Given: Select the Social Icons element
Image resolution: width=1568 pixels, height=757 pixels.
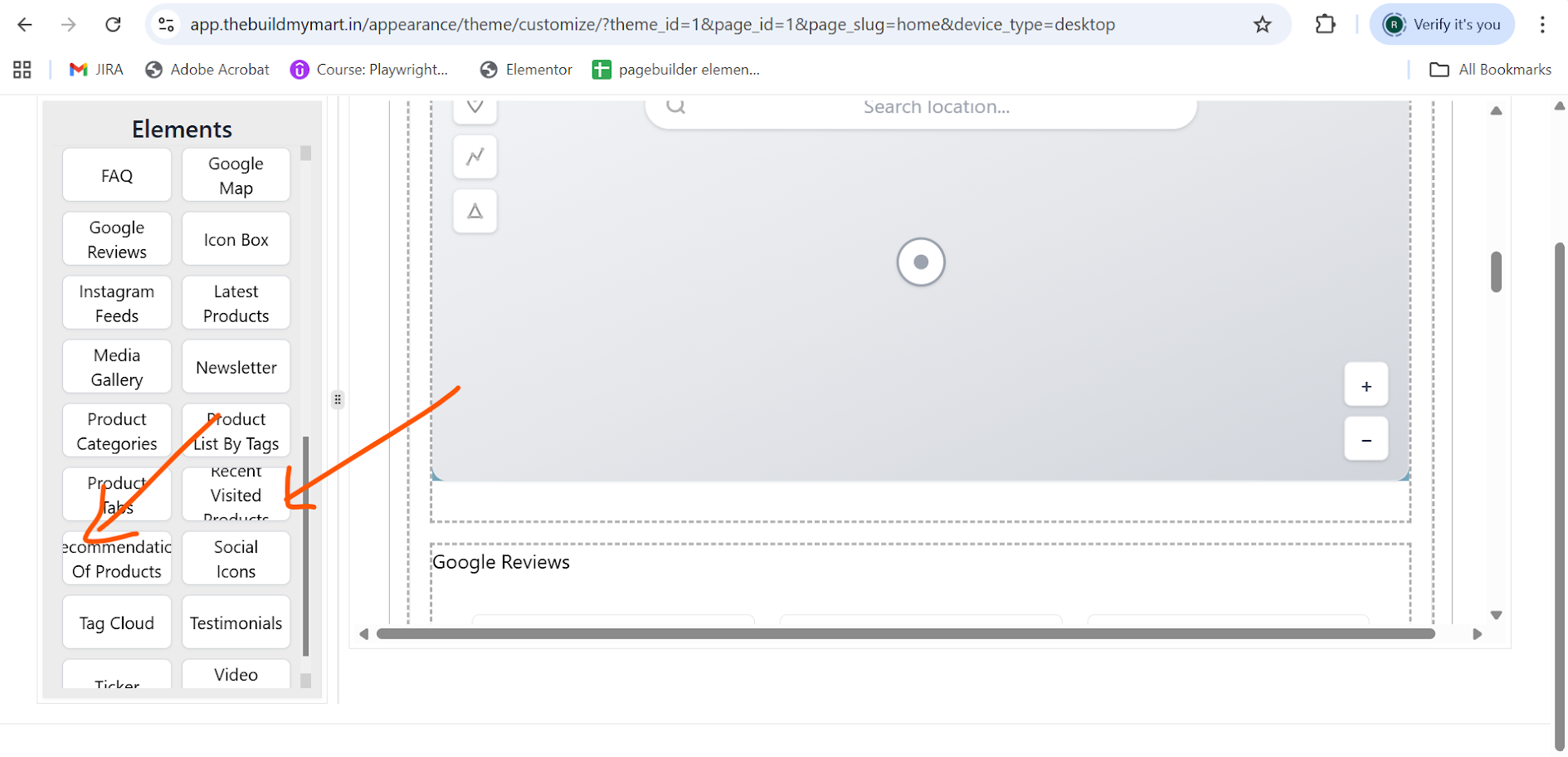Looking at the screenshot, I should [x=236, y=559].
